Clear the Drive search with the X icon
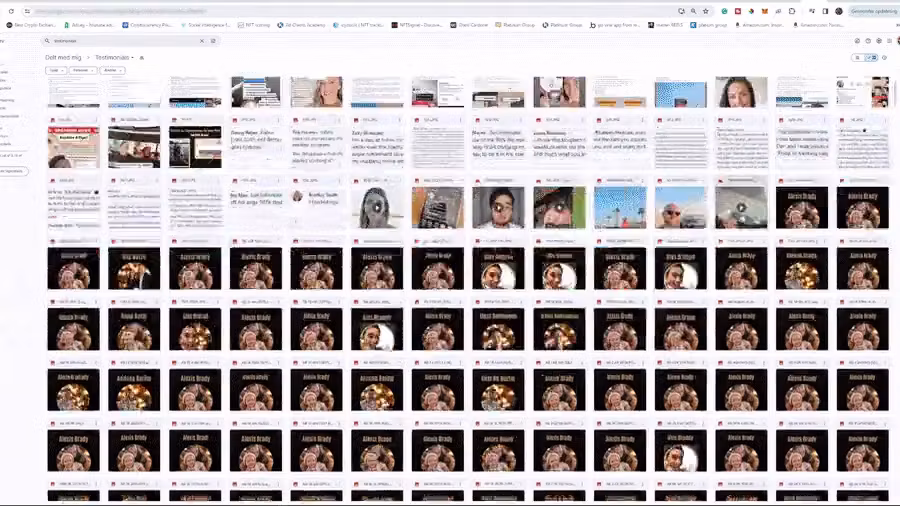 (x=201, y=41)
